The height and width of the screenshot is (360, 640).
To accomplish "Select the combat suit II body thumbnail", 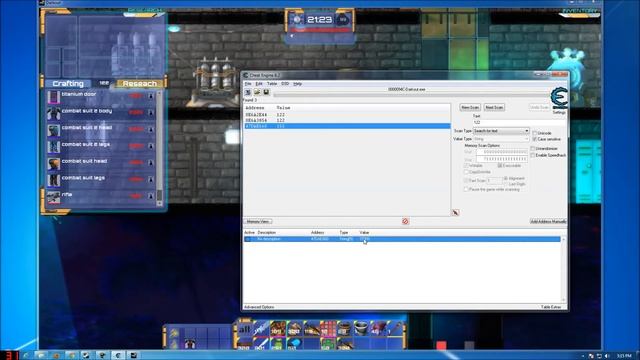I will pyautogui.click(x=53, y=113).
